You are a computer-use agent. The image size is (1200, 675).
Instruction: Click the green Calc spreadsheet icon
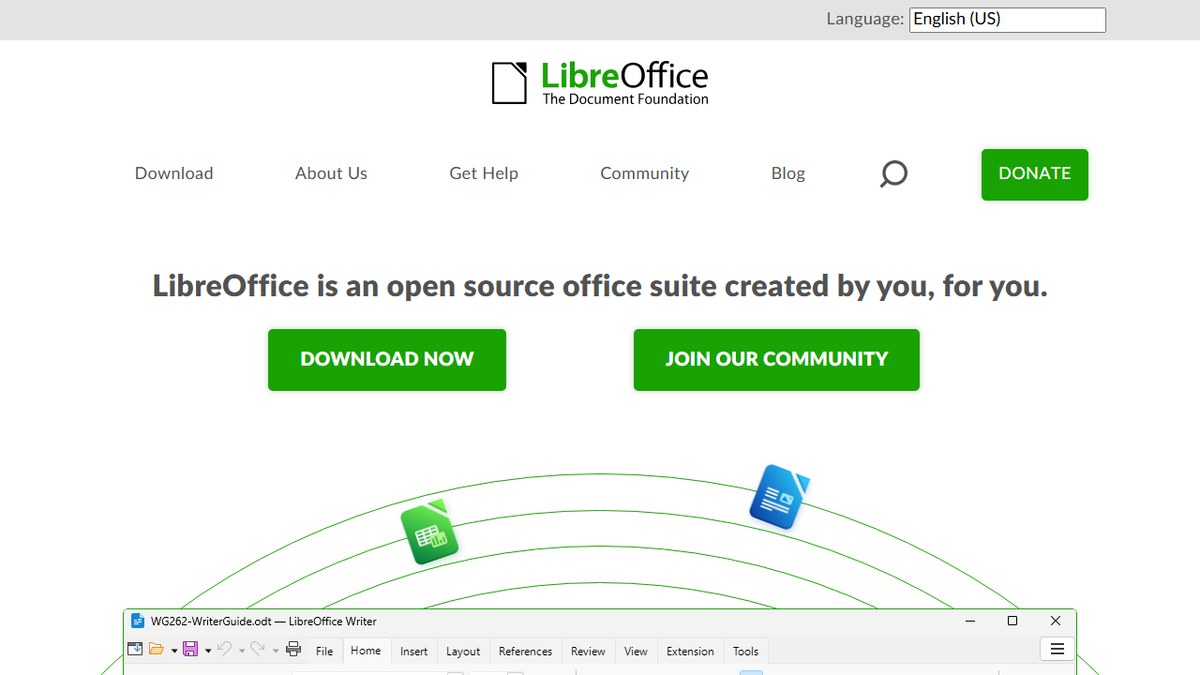click(x=429, y=532)
